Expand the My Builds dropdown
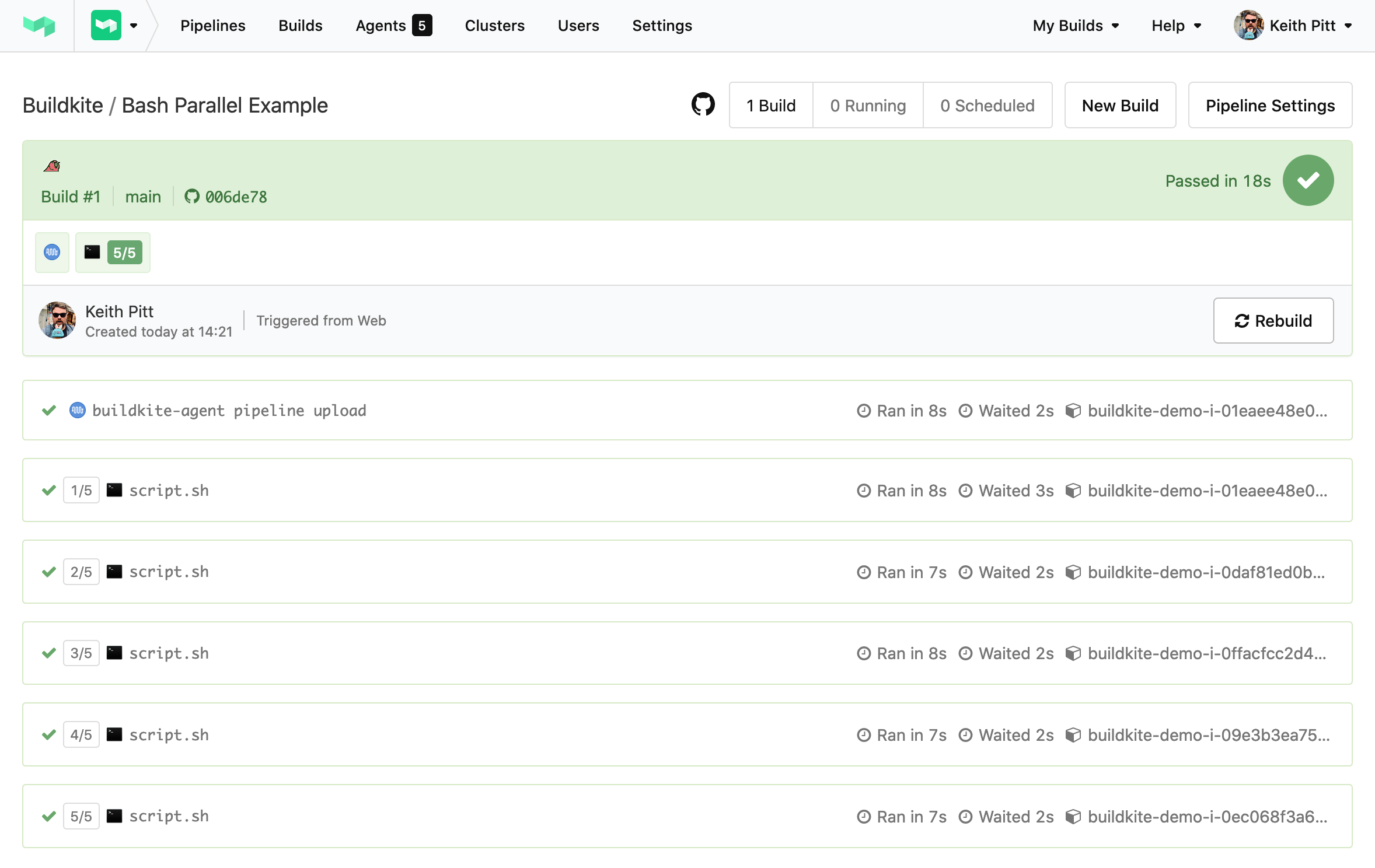This screenshot has height=868, width=1375. pyautogui.click(x=1075, y=26)
